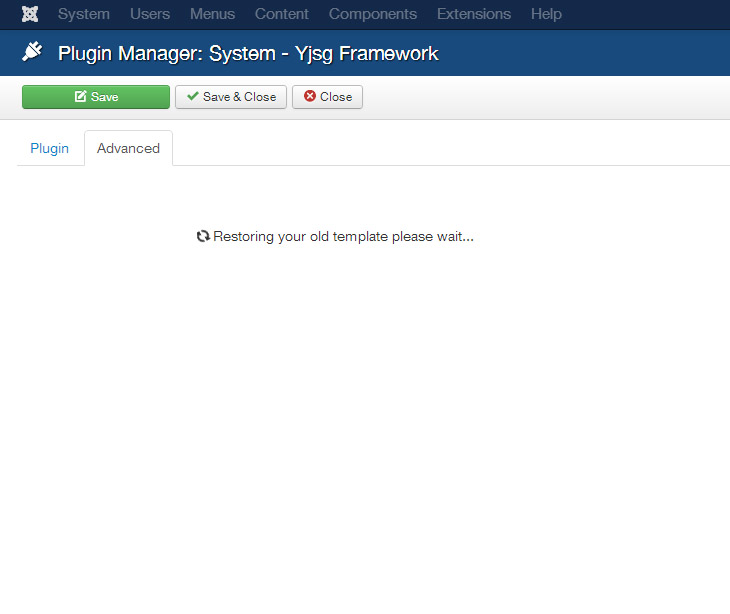This screenshot has width=730, height=614.
Task: Select the Advanced tab
Action: coord(128,148)
